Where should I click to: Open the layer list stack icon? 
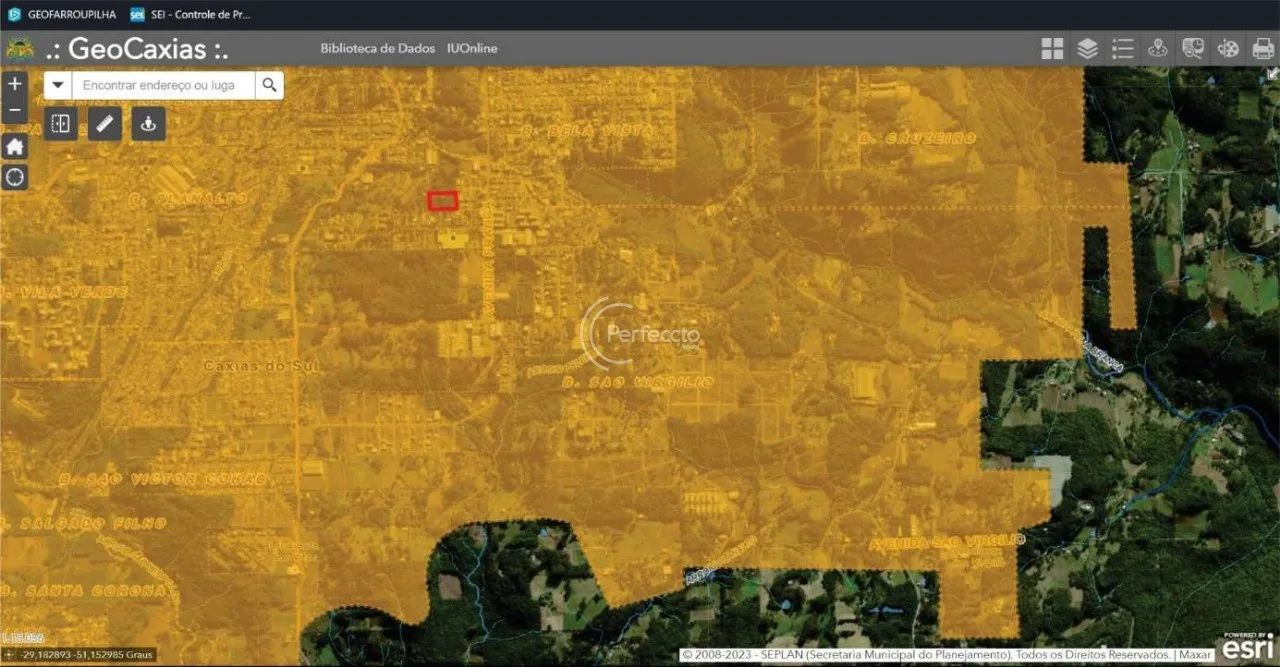(1087, 49)
